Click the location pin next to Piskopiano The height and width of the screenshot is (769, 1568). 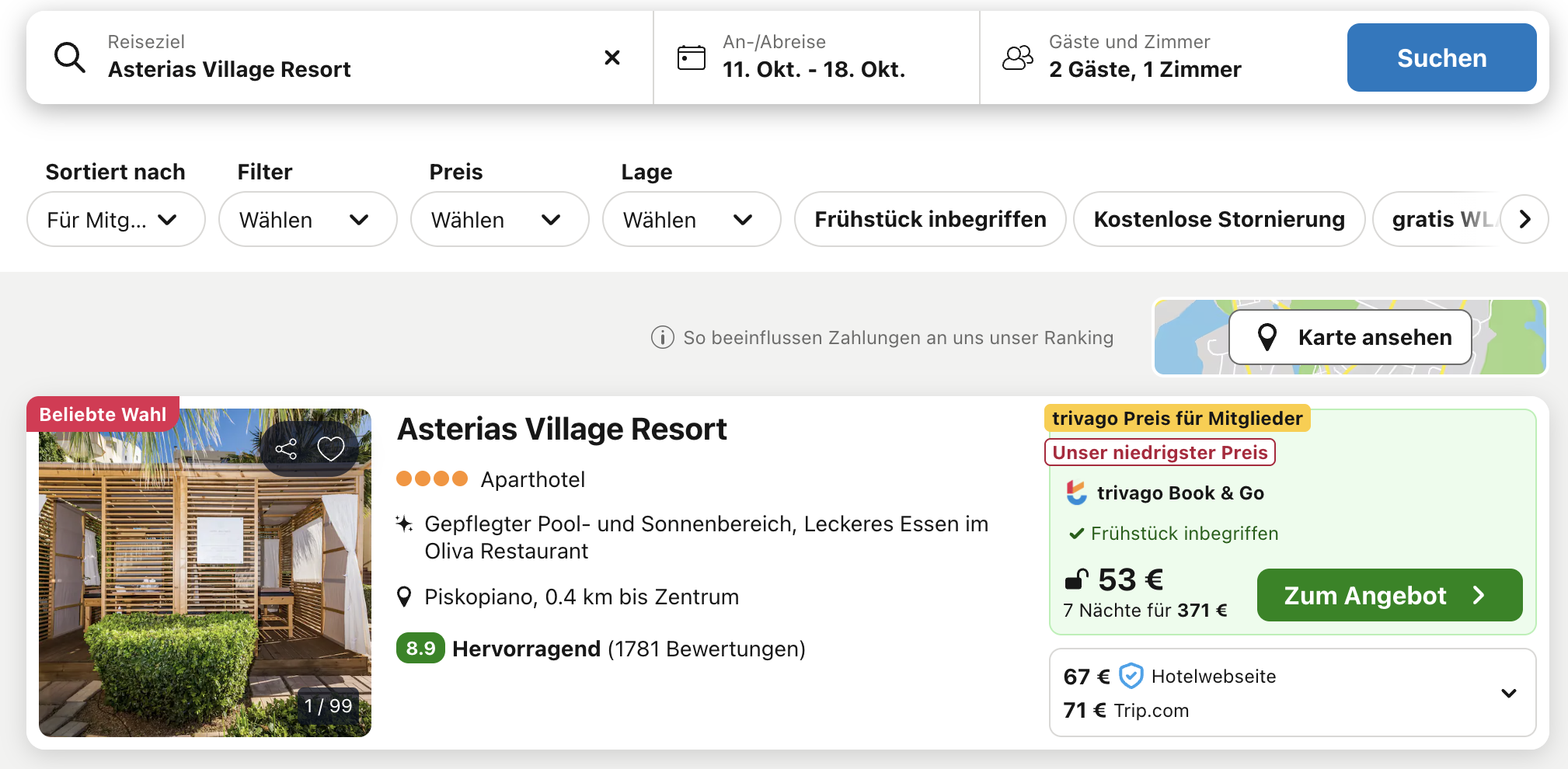coord(404,597)
